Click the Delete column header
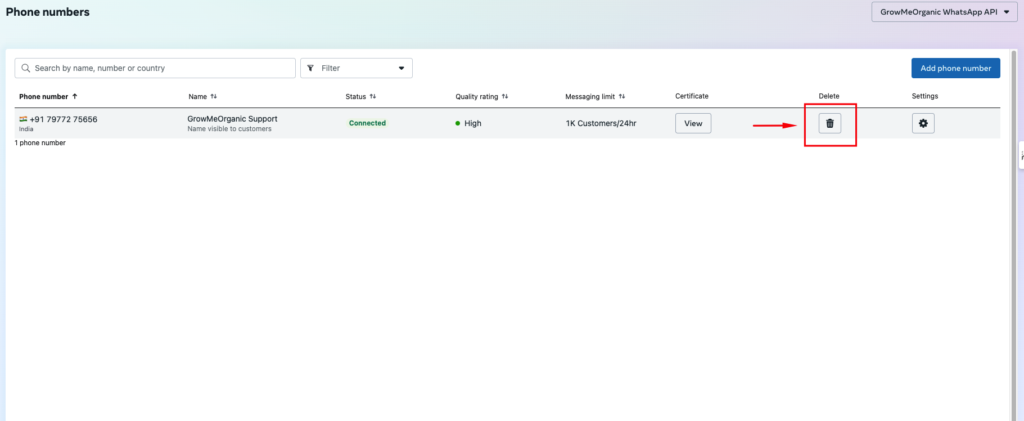The image size is (1024, 421). coord(829,97)
